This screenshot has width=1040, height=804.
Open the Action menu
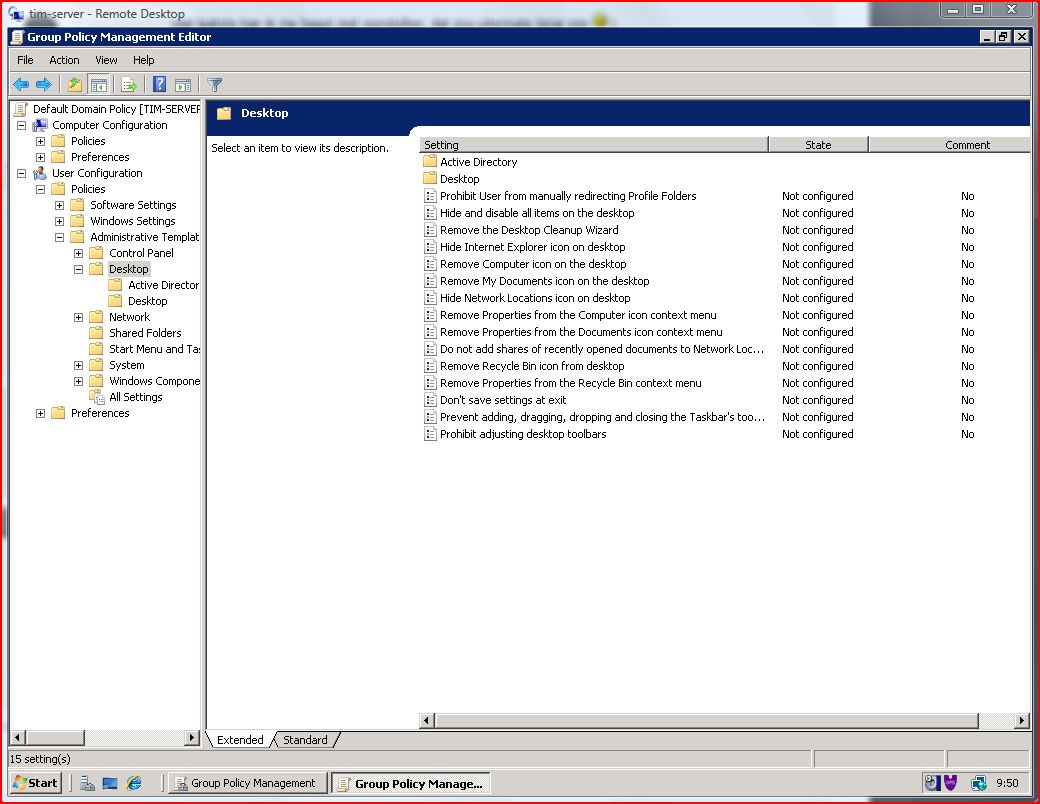tap(64, 60)
